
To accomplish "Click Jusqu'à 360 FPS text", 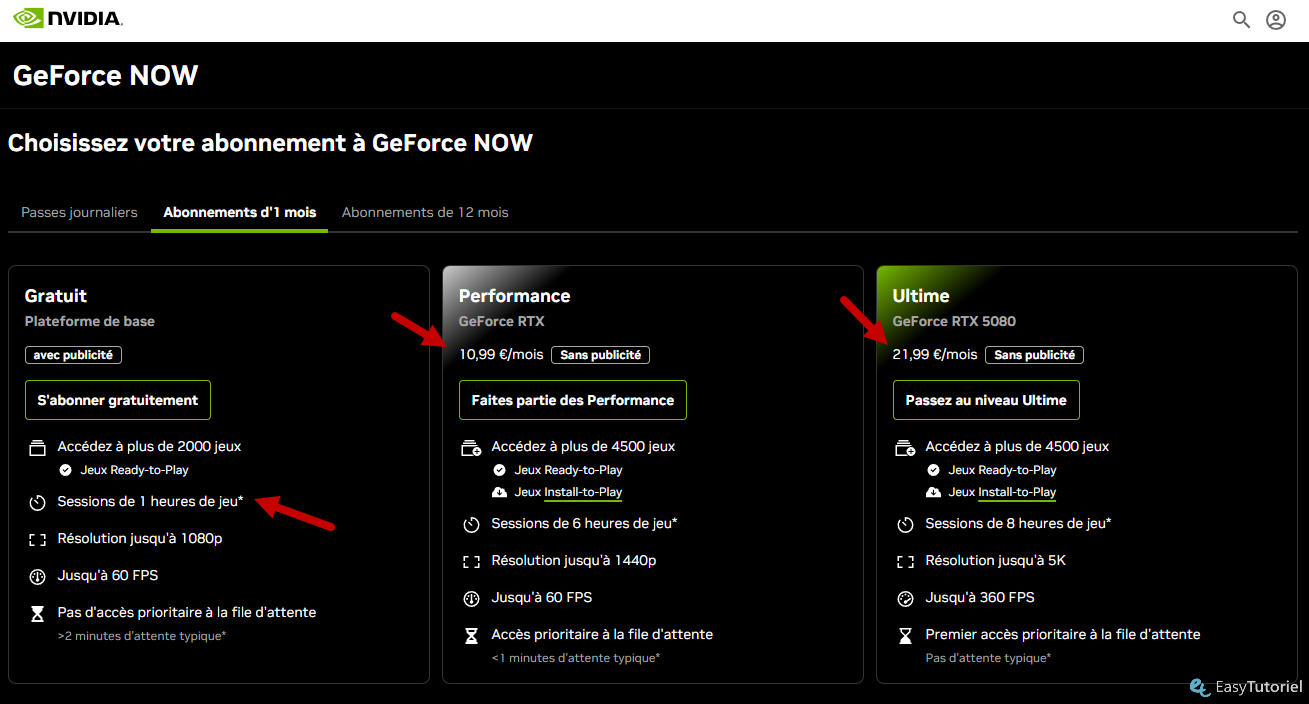I will click(x=980, y=597).
